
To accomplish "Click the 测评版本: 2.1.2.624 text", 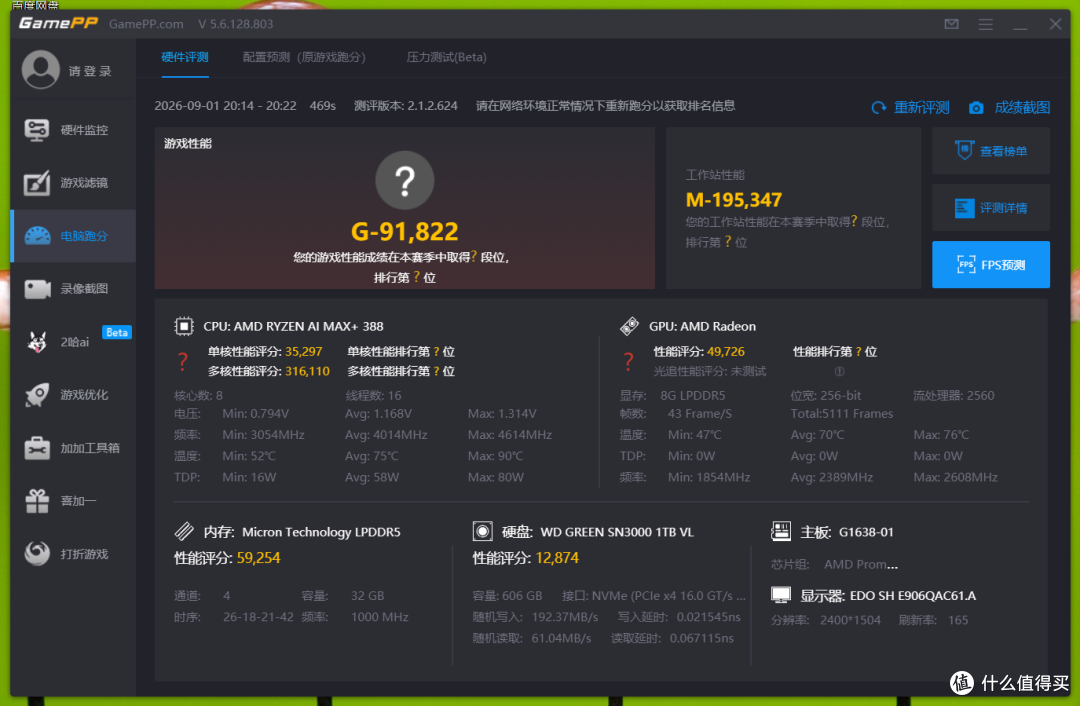I will point(406,106).
